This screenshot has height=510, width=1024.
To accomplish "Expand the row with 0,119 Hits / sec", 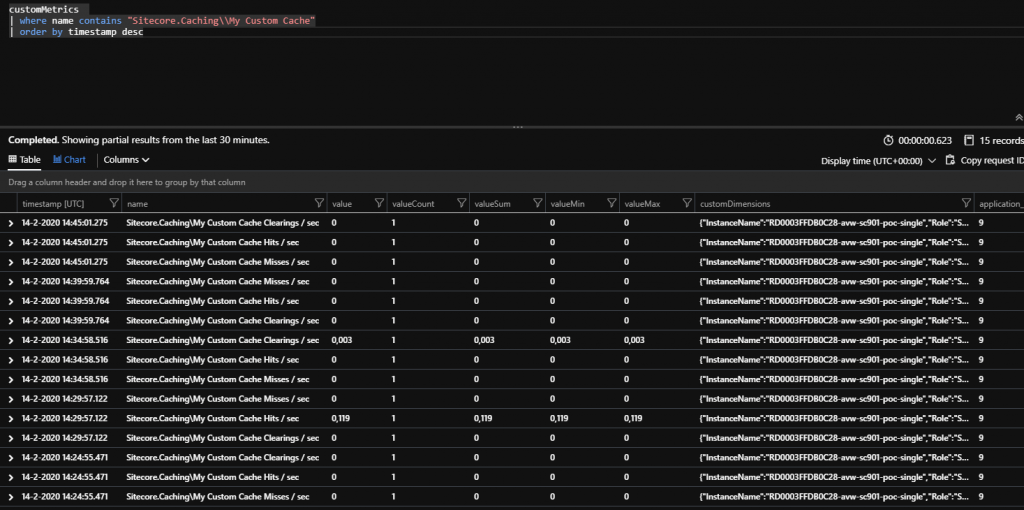I will [11, 418].
